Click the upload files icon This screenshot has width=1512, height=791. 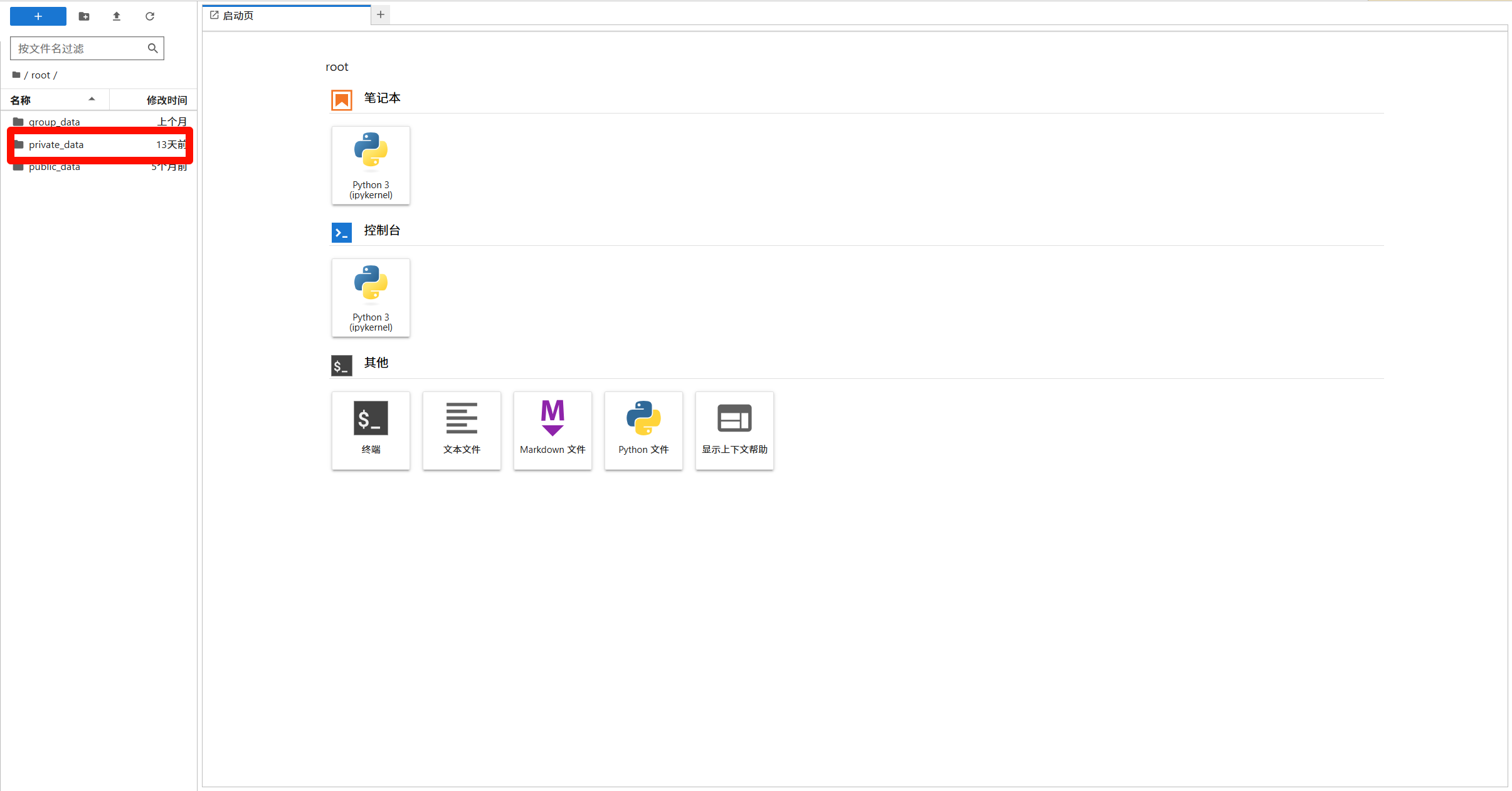pos(117,16)
